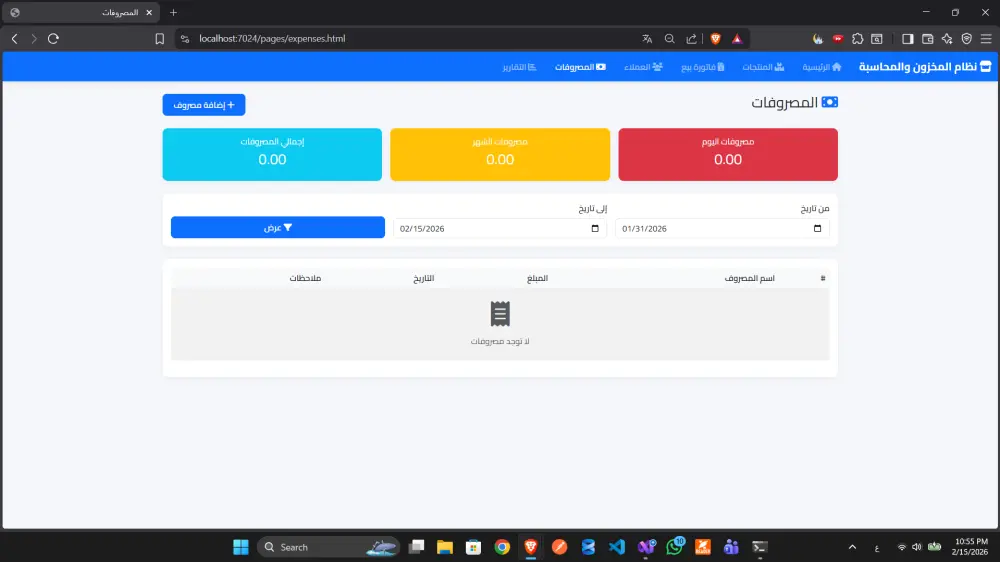Click the bookmark icon beside the address bar
This screenshot has width=1000, height=562.
tap(159, 39)
